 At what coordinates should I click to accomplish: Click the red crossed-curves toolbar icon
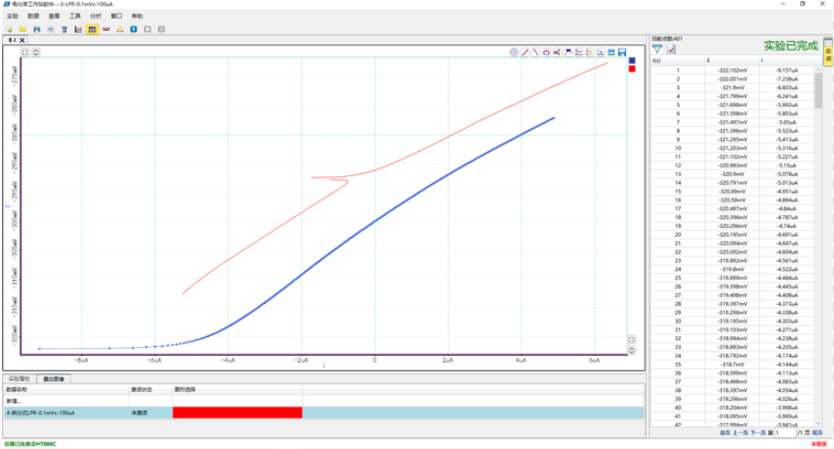coord(106,29)
